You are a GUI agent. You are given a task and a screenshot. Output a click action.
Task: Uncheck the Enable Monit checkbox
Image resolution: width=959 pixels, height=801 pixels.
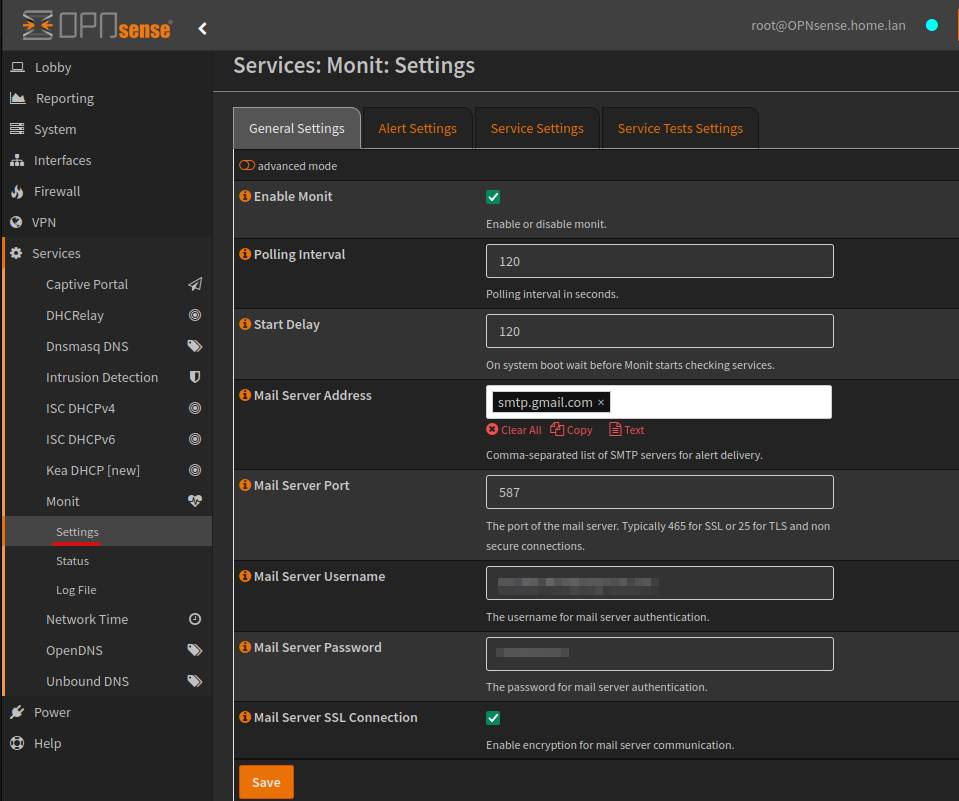tap(493, 197)
